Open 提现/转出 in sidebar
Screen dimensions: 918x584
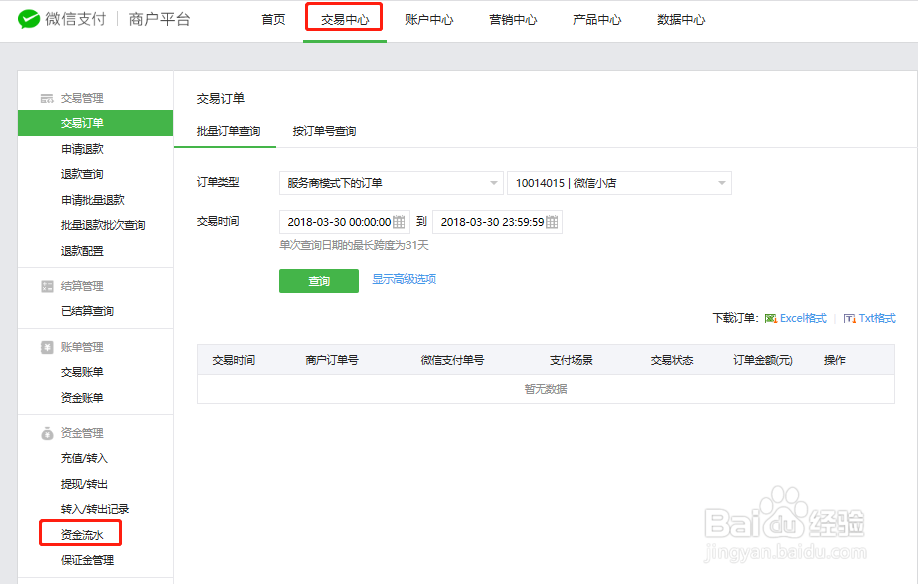[x=84, y=484]
